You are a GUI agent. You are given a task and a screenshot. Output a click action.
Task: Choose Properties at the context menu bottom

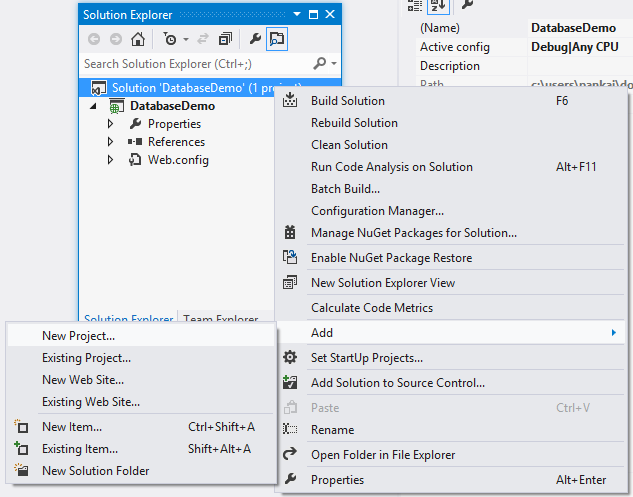pyautogui.click(x=451, y=480)
